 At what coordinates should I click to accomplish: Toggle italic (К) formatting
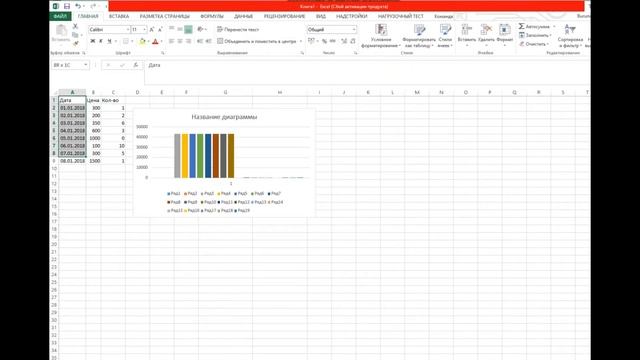(x=101, y=41)
